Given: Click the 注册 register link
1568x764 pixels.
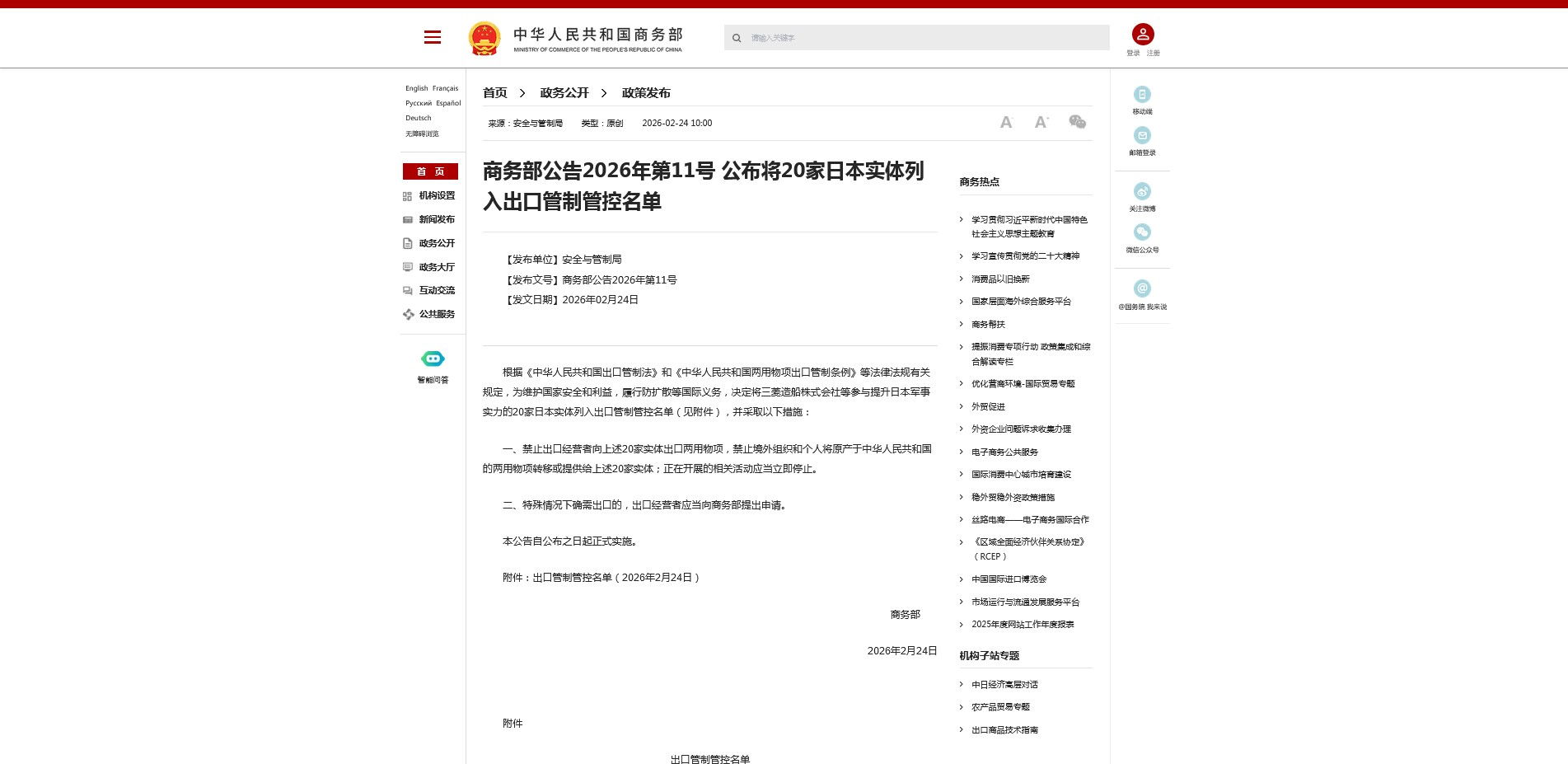Looking at the screenshot, I should click(x=1153, y=54).
